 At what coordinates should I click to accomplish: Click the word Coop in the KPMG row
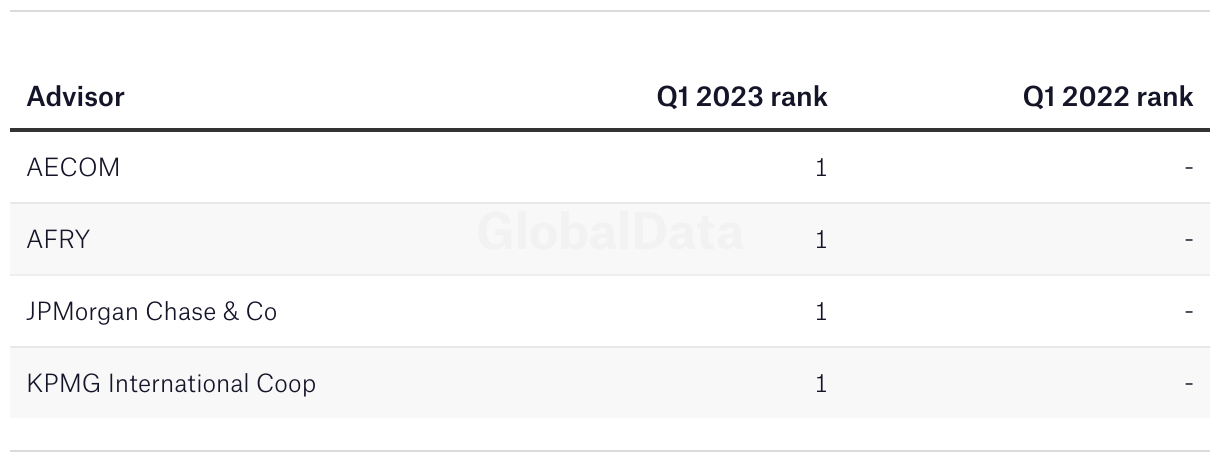tap(291, 384)
